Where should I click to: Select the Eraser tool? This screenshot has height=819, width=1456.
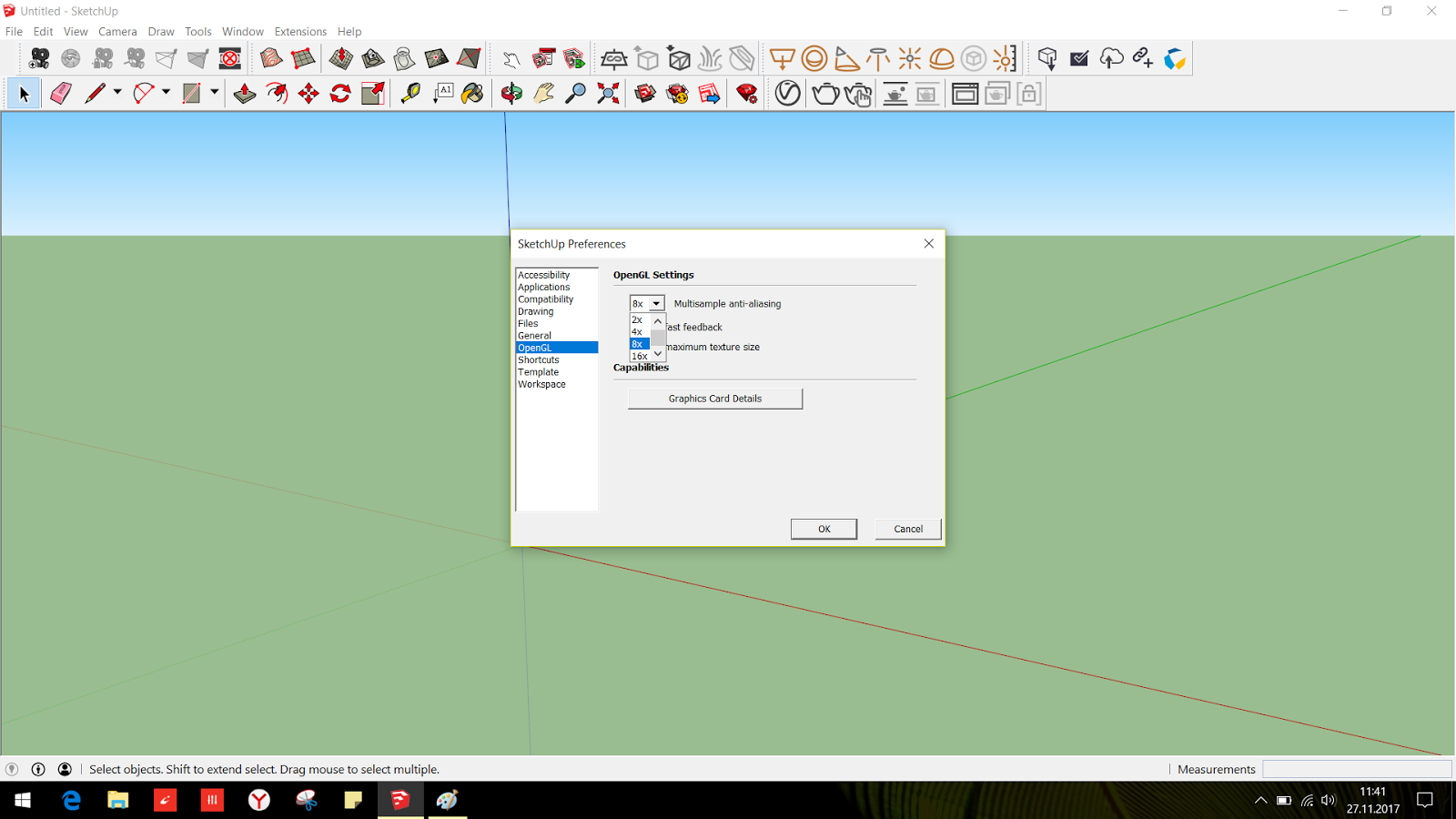click(x=61, y=93)
